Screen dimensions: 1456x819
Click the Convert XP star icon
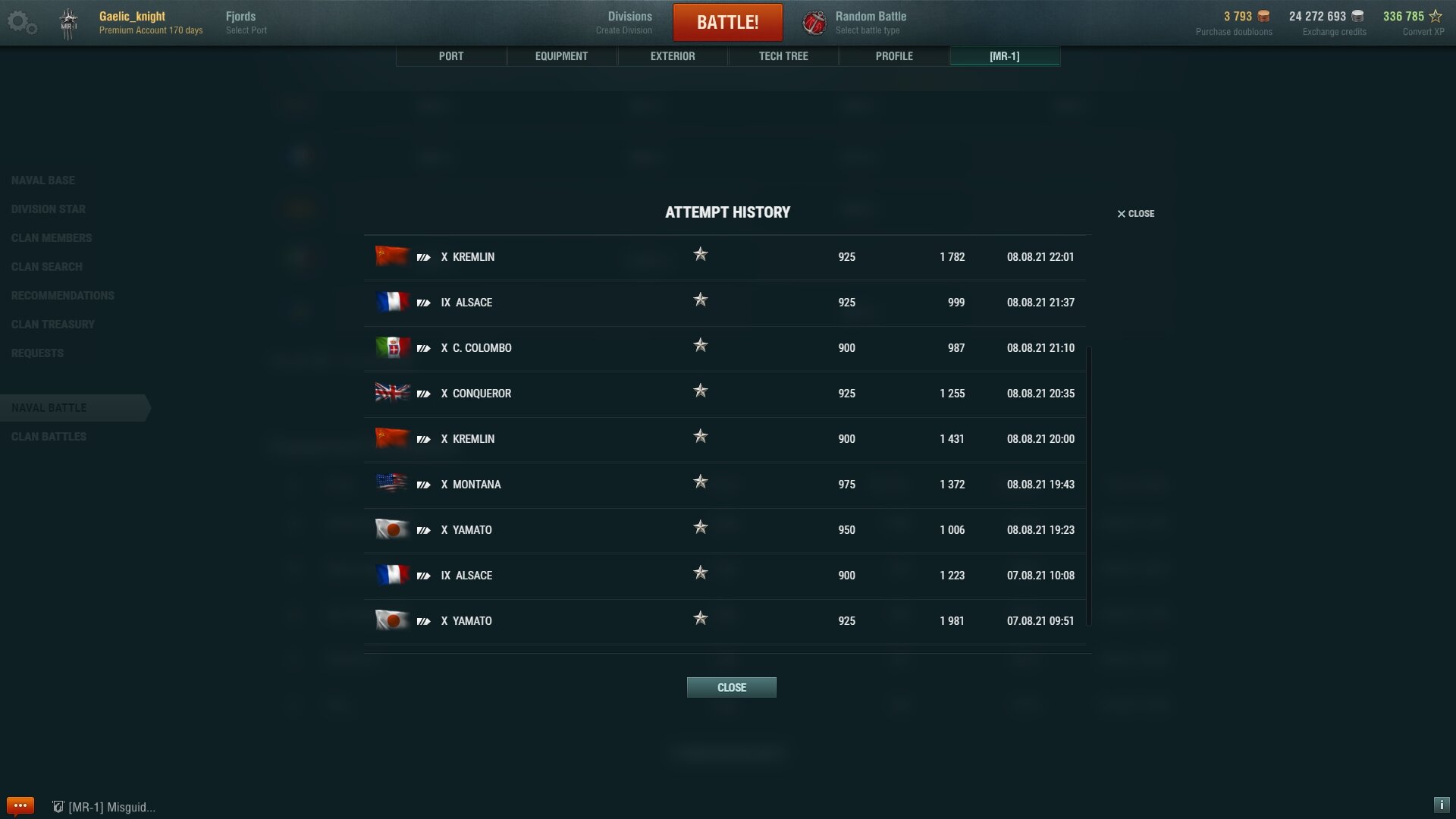1436,16
